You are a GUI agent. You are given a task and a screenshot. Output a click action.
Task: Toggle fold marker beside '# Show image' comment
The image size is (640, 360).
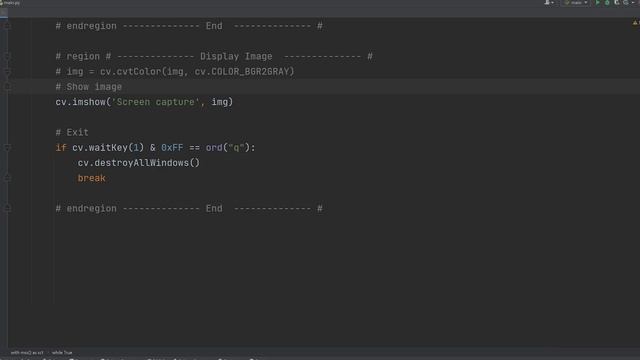pos(7,87)
